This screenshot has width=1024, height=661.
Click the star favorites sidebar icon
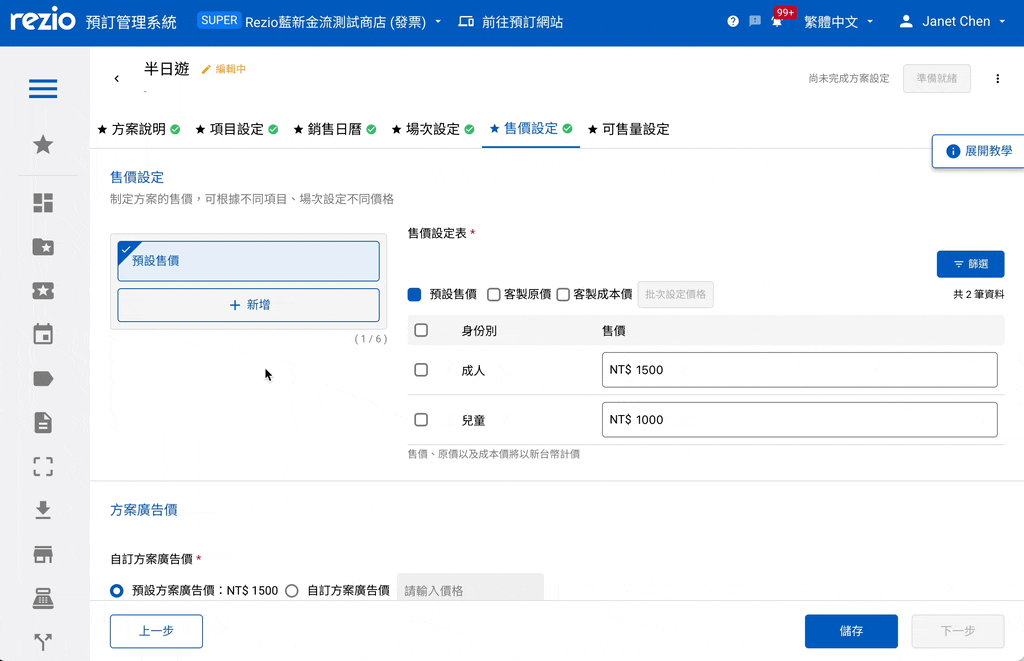tap(43, 144)
